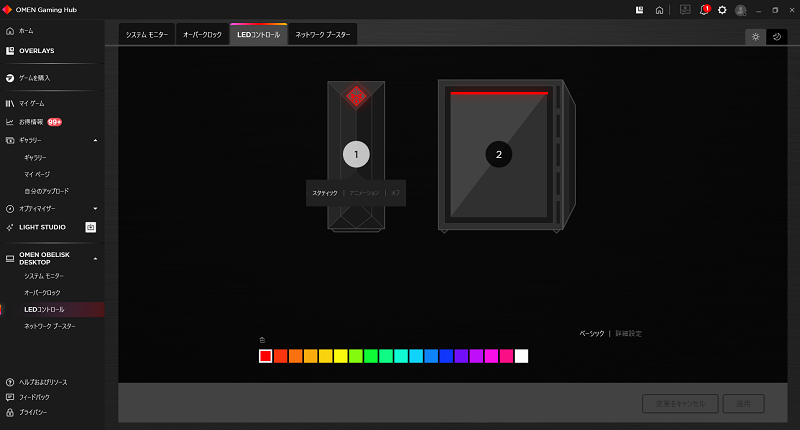
Task: Pick the white color swatch
Action: point(521,356)
